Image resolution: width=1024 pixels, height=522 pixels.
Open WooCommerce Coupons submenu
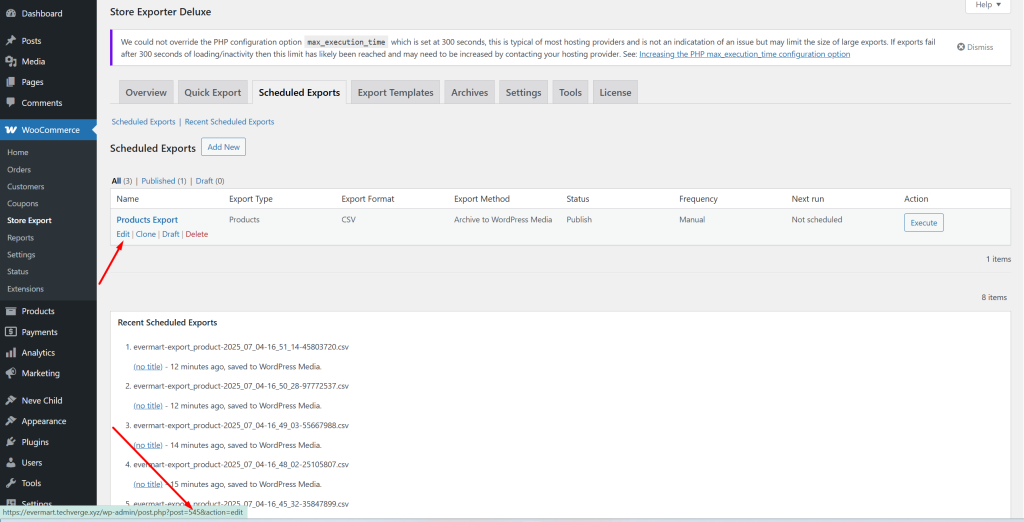(23, 203)
